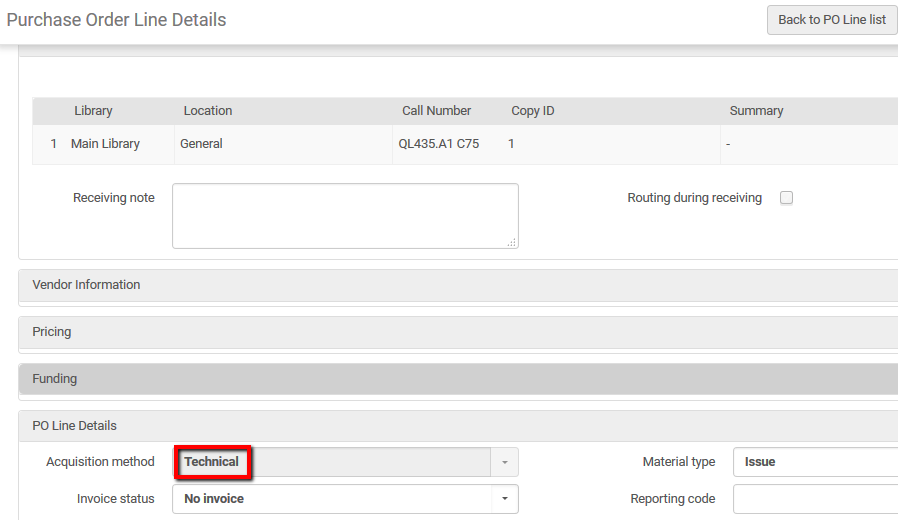Click the Summary column header
This screenshot has height=520, width=898.
tap(756, 111)
